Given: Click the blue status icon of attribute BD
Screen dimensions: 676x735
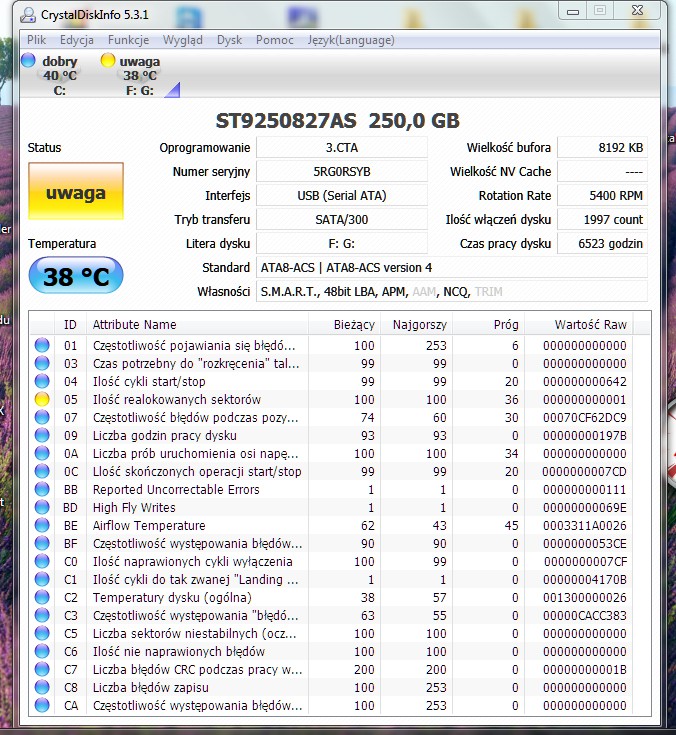Looking at the screenshot, I should [x=42, y=507].
